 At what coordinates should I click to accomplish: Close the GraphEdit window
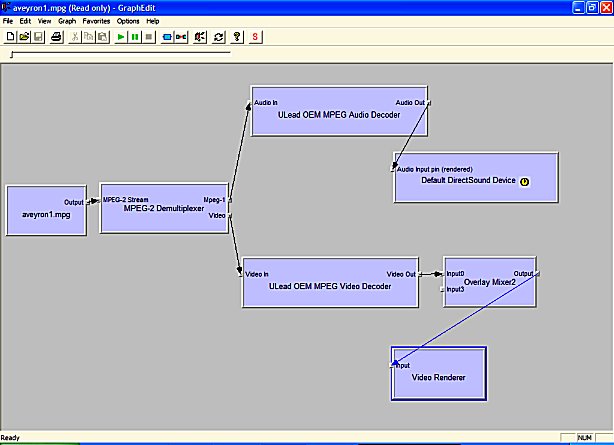(x=607, y=7)
